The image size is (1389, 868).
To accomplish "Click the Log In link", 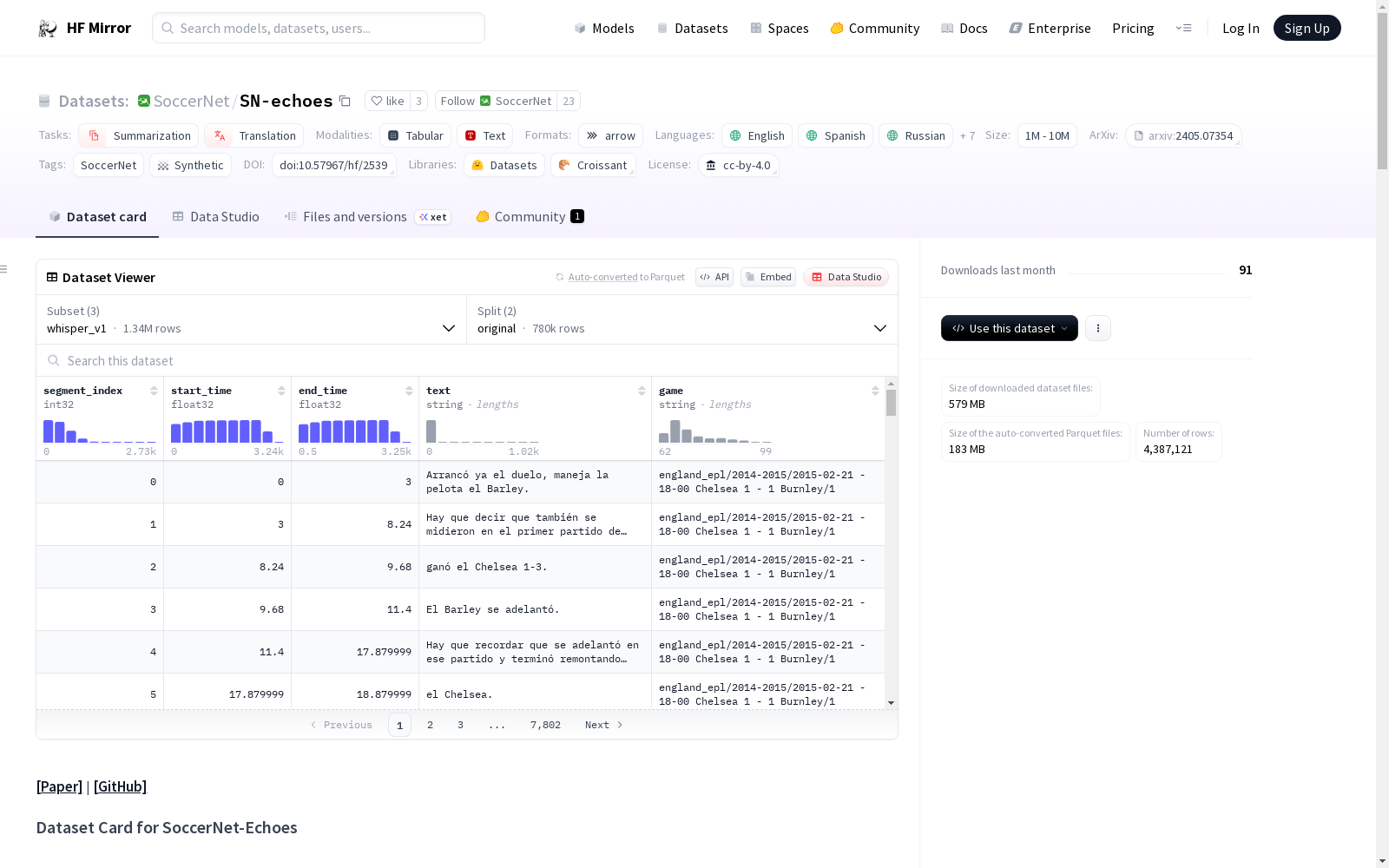I will (x=1241, y=28).
